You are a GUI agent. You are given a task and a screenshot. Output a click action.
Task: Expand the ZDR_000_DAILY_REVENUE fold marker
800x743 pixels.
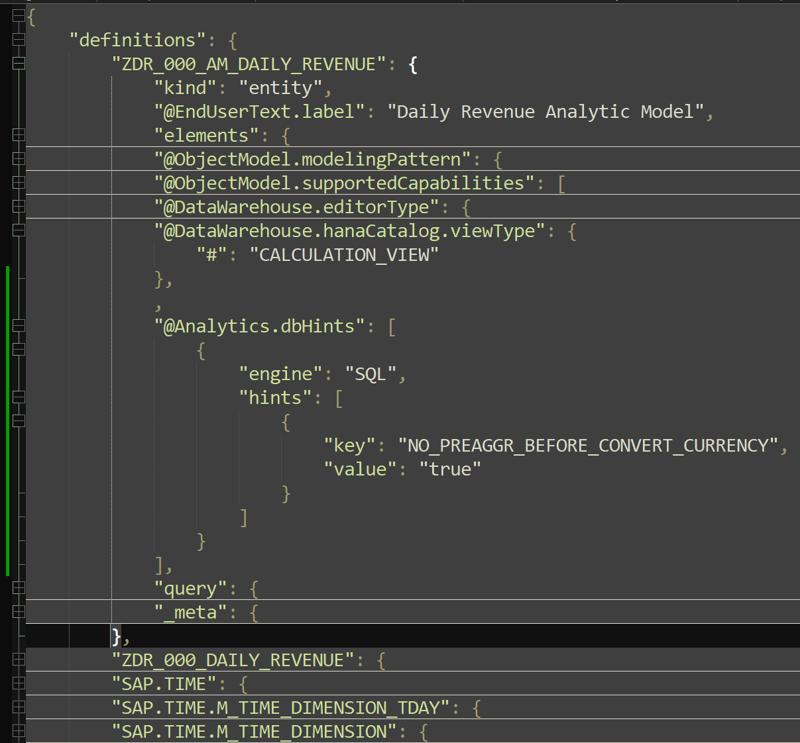click(18, 659)
